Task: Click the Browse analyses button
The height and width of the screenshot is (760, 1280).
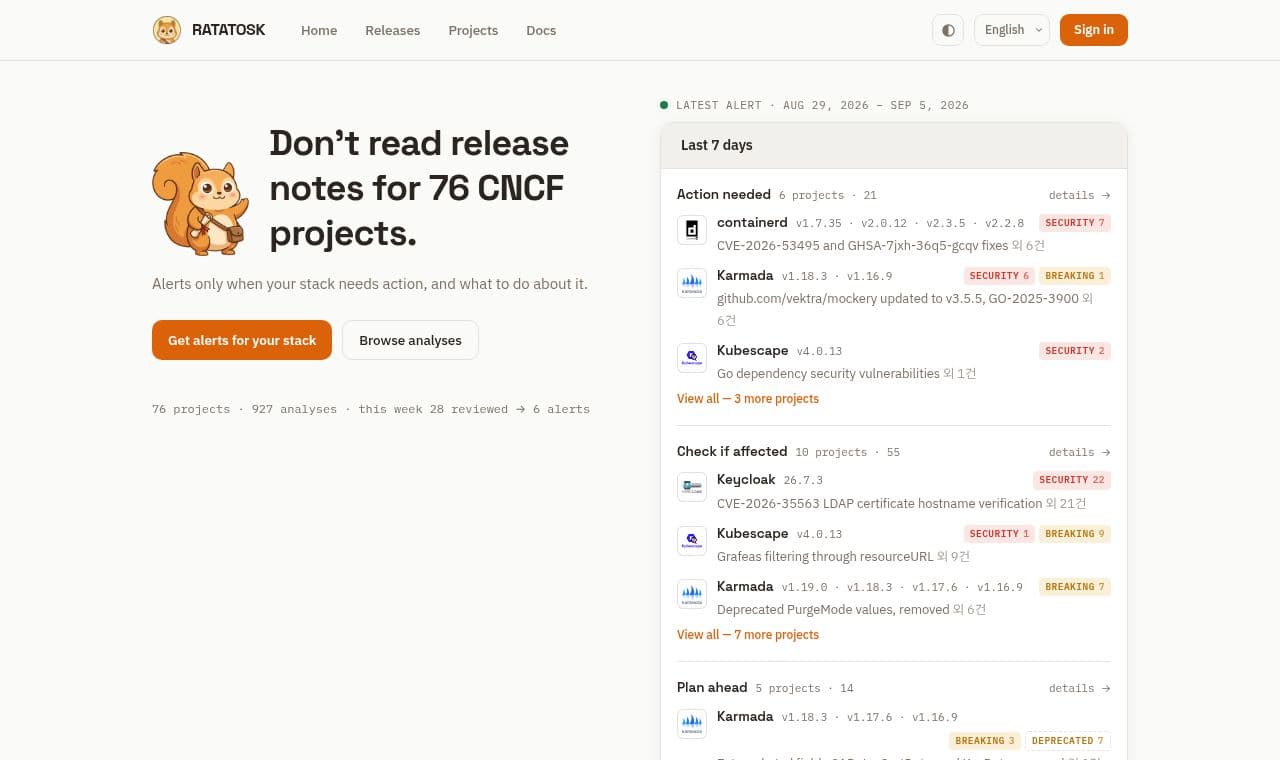Action: click(410, 340)
